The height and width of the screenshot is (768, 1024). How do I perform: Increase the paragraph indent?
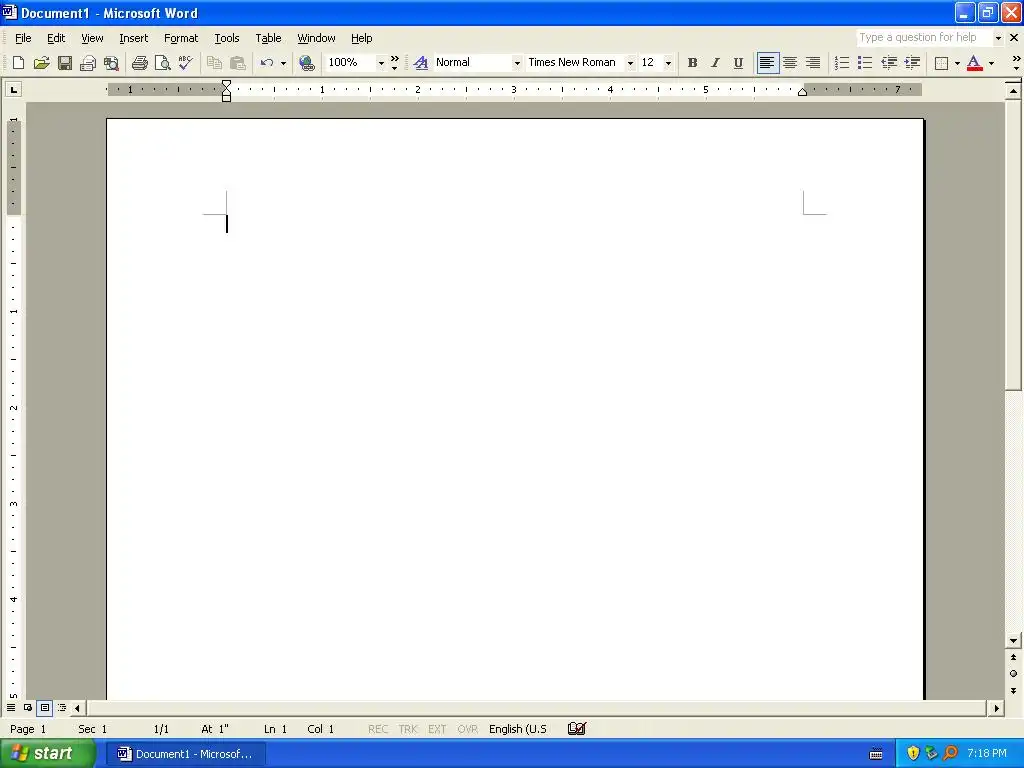click(912, 63)
